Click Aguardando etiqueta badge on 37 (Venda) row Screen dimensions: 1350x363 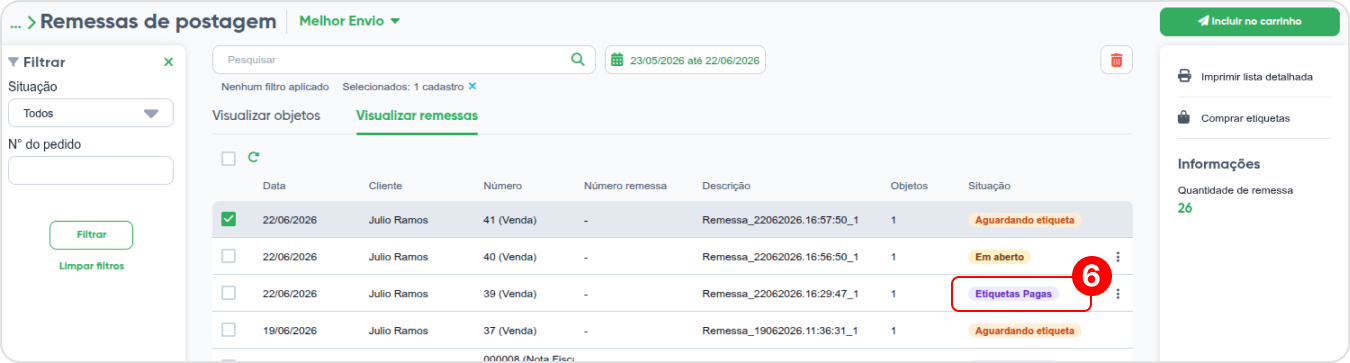[x=1024, y=331]
